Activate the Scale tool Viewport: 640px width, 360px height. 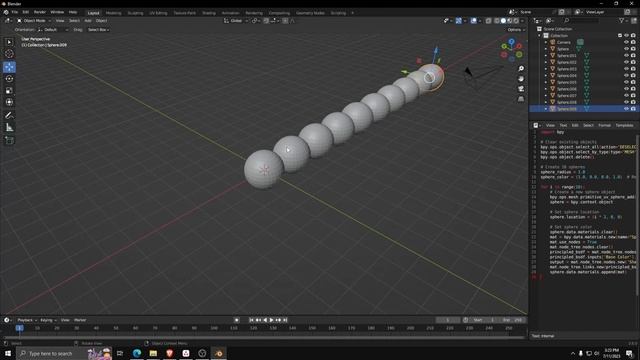pos(9,90)
